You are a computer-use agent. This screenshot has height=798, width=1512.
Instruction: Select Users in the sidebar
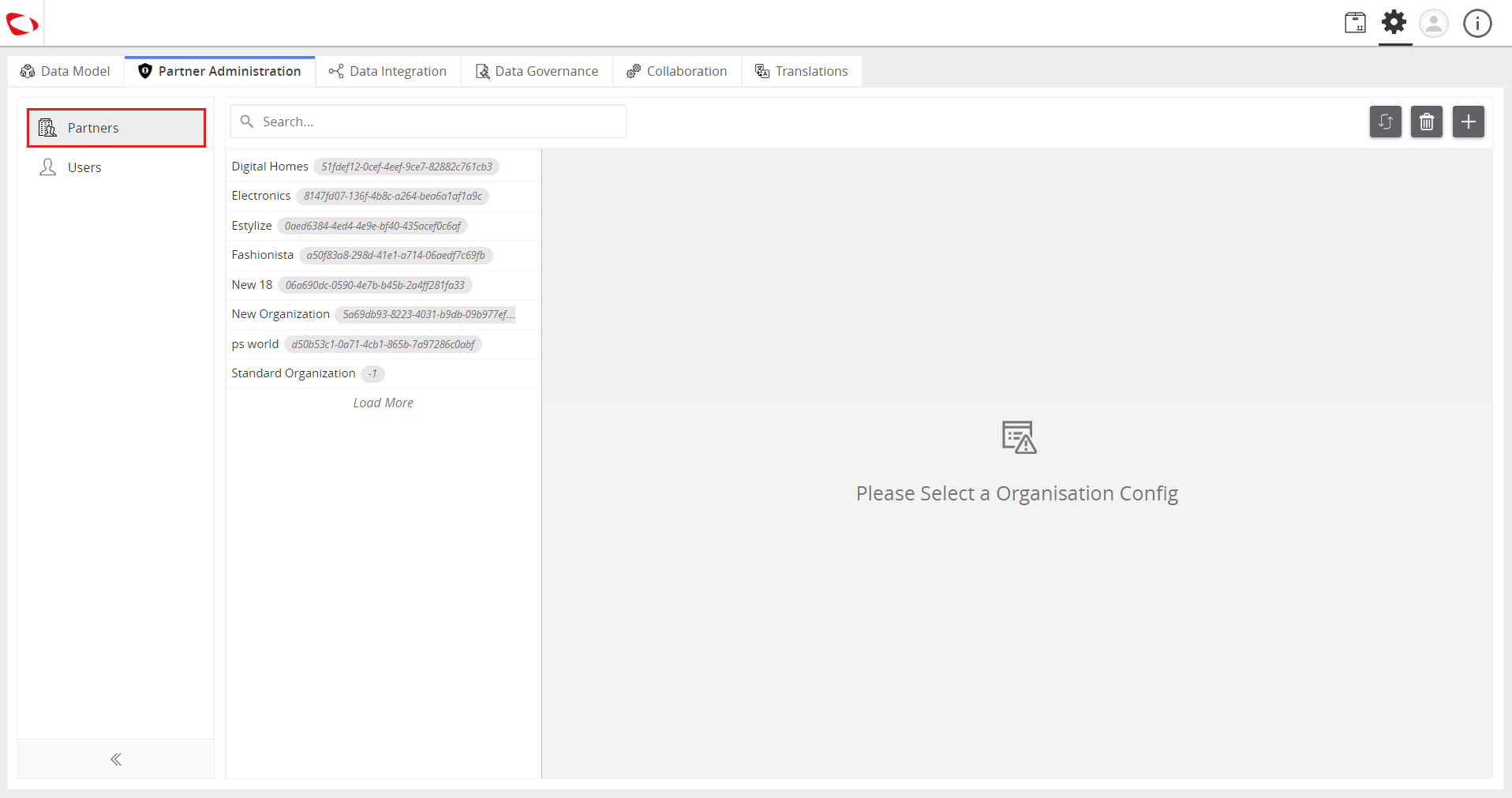pyautogui.click(x=117, y=167)
